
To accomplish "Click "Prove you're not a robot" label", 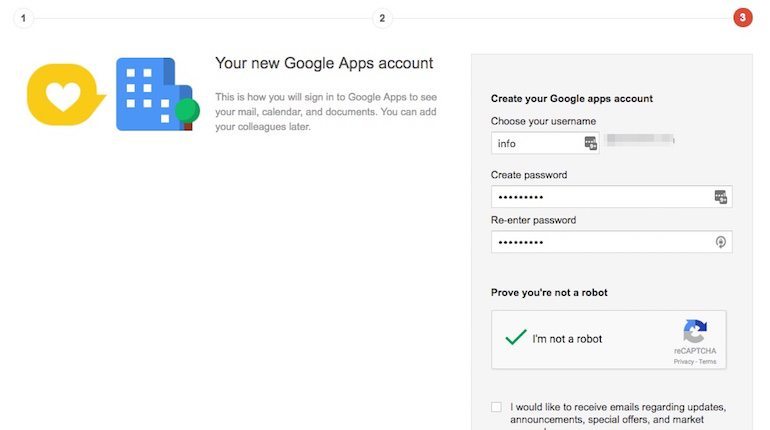I will pyautogui.click(x=549, y=293).
